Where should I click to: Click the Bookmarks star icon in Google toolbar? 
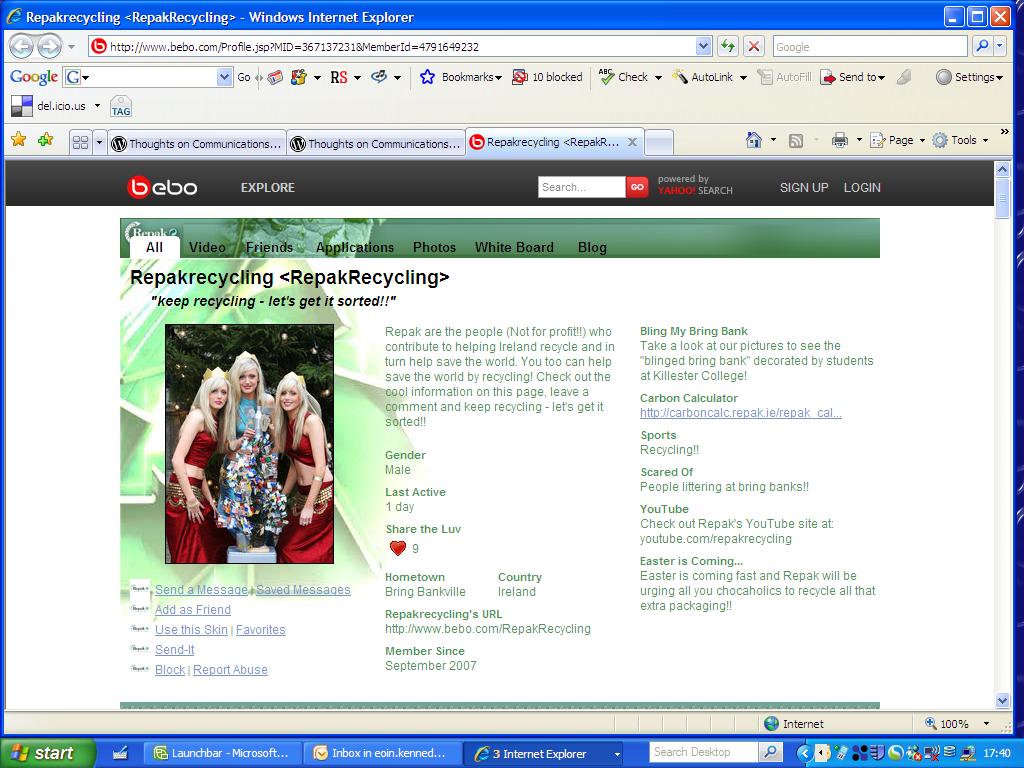[x=427, y=77]
